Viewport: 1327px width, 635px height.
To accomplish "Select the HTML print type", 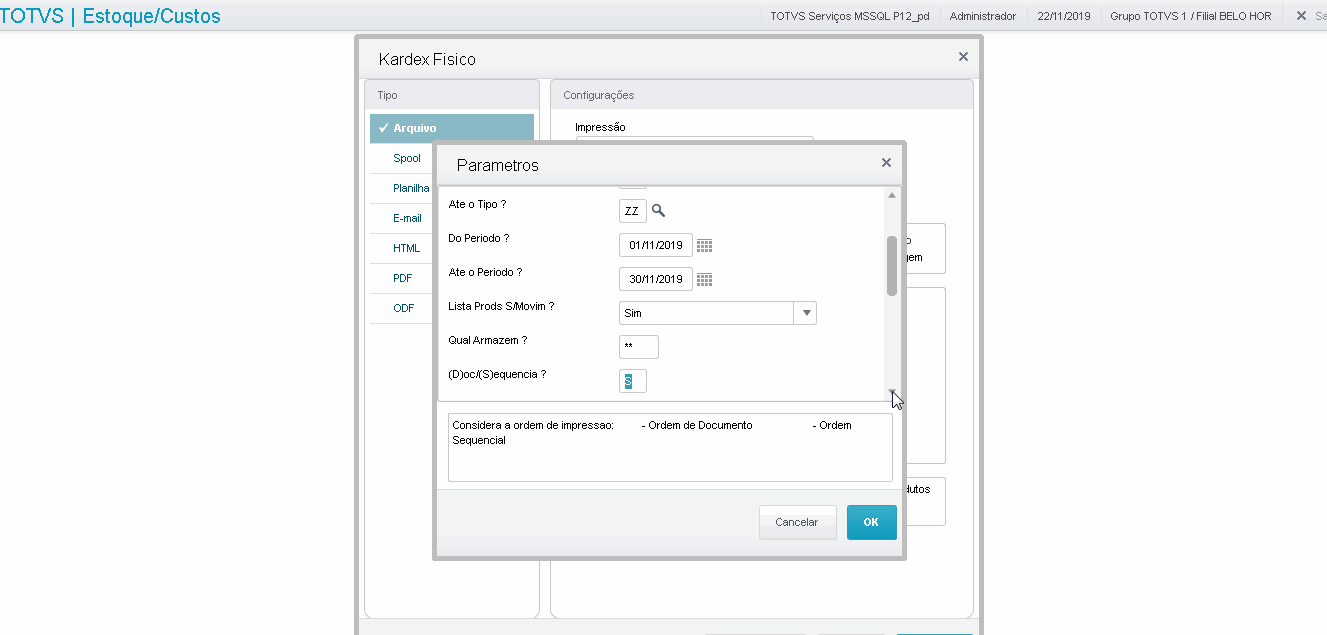I will click(406, 248).
